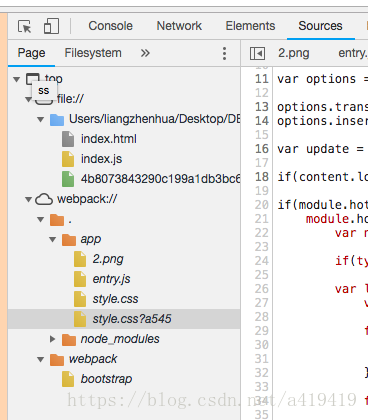Open entry.js under app folder

(x=111, y=279)
